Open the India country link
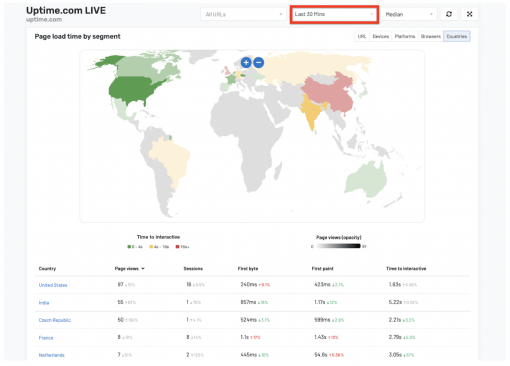 (44, 303)
